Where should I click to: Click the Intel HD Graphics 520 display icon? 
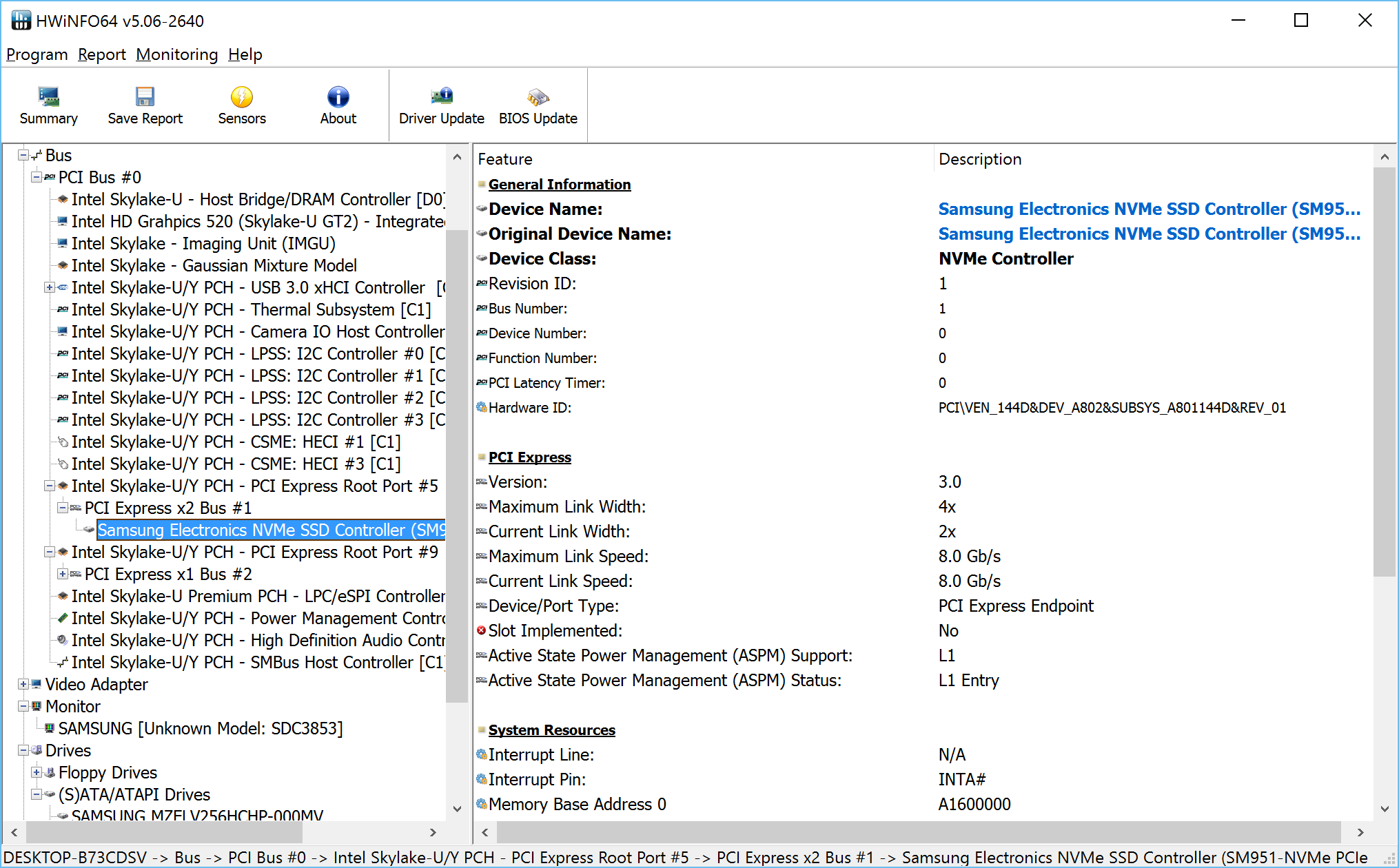(x=63, y=221)
